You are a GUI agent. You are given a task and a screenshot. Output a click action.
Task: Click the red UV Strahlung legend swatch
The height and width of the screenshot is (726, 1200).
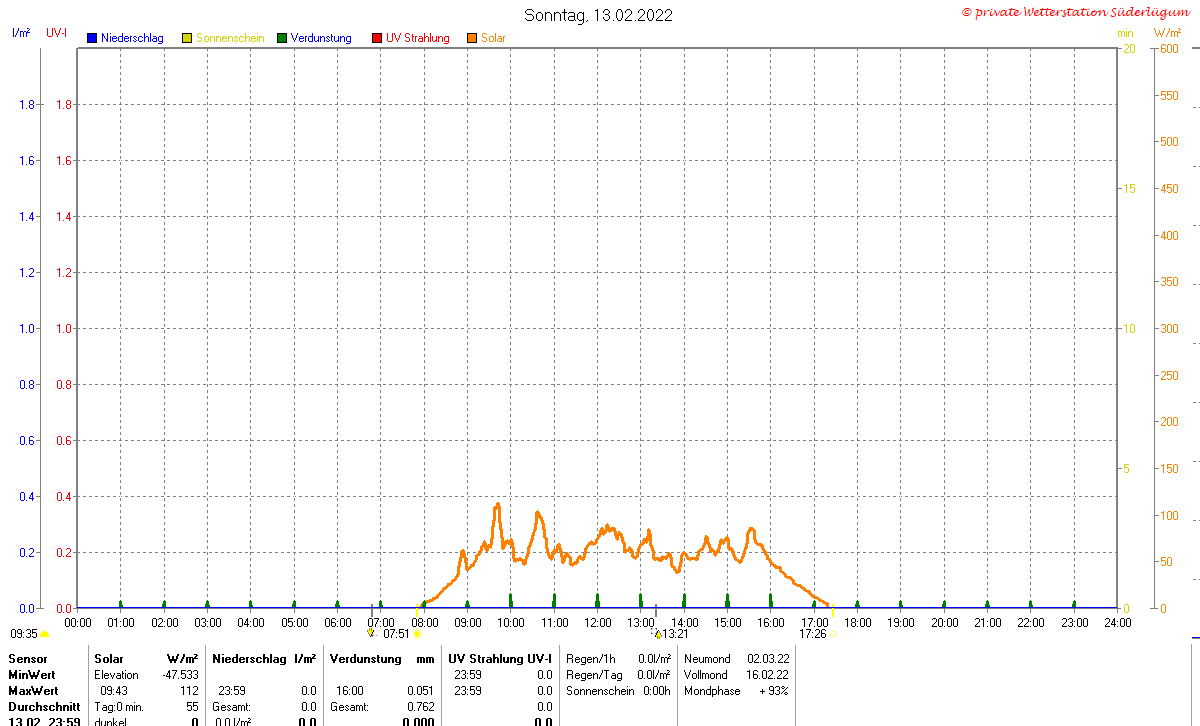pyautogui.click(x=377, y=38)
